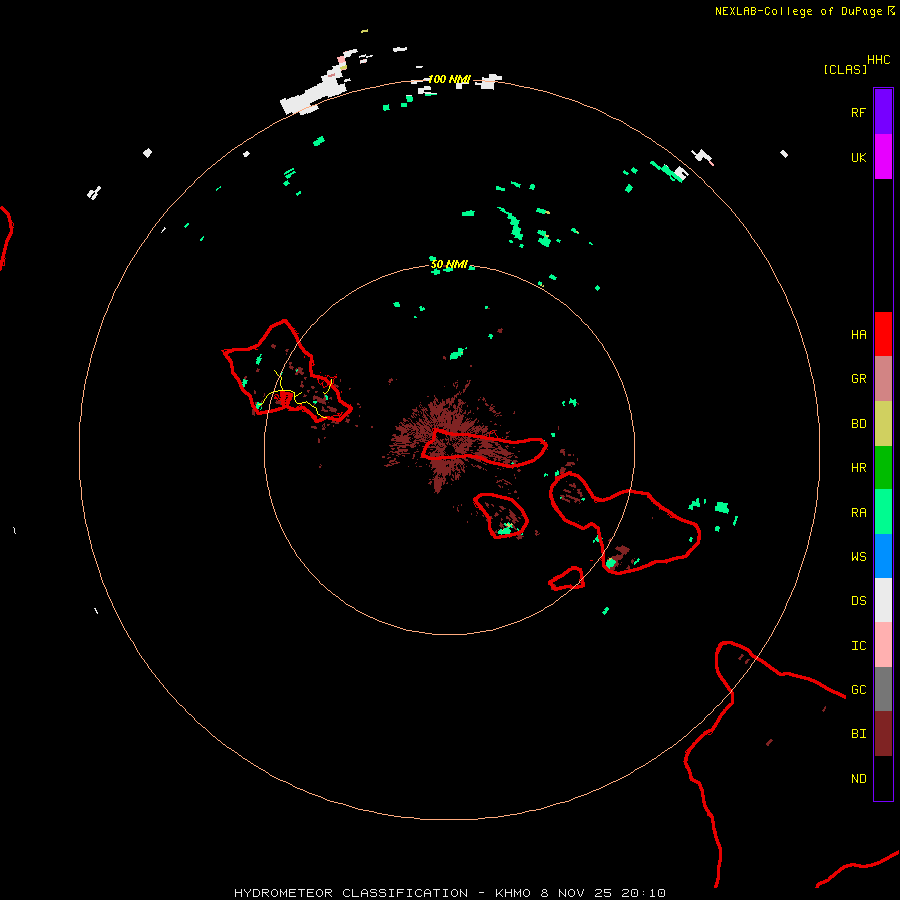Viewport: 900px width, 900px height.
Task: Click the ND black legend swatch
Action: pyautogui.click(x=883, y=778)
